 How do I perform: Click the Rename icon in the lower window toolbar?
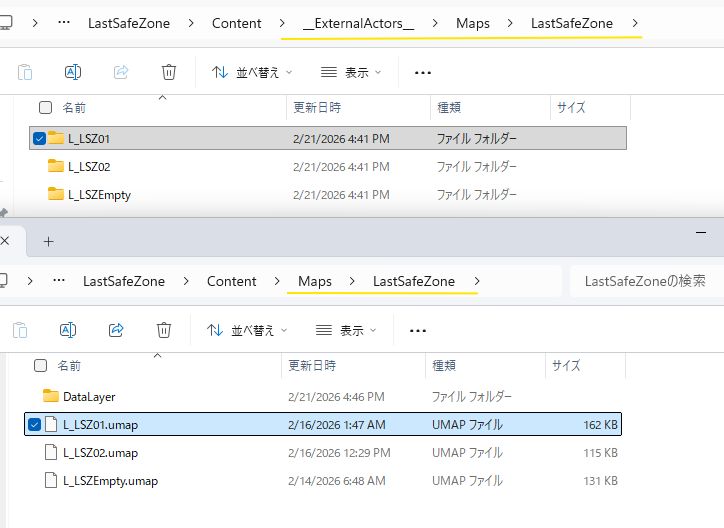[x=68, y=330]
